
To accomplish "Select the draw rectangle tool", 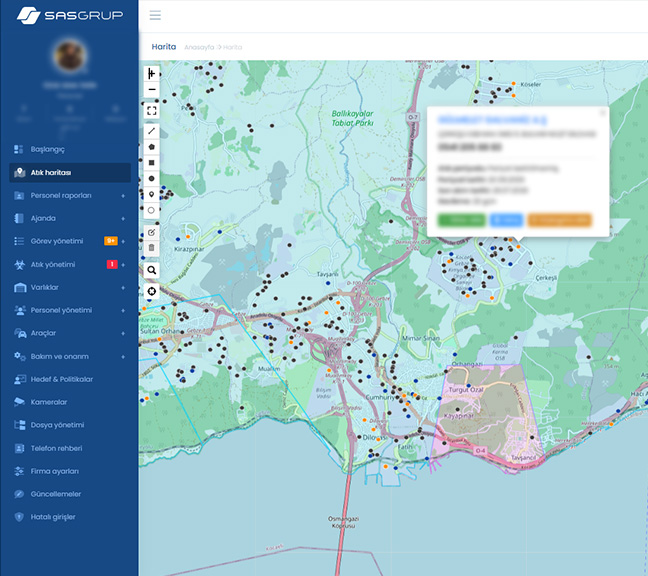I will [x=152, y=163].
